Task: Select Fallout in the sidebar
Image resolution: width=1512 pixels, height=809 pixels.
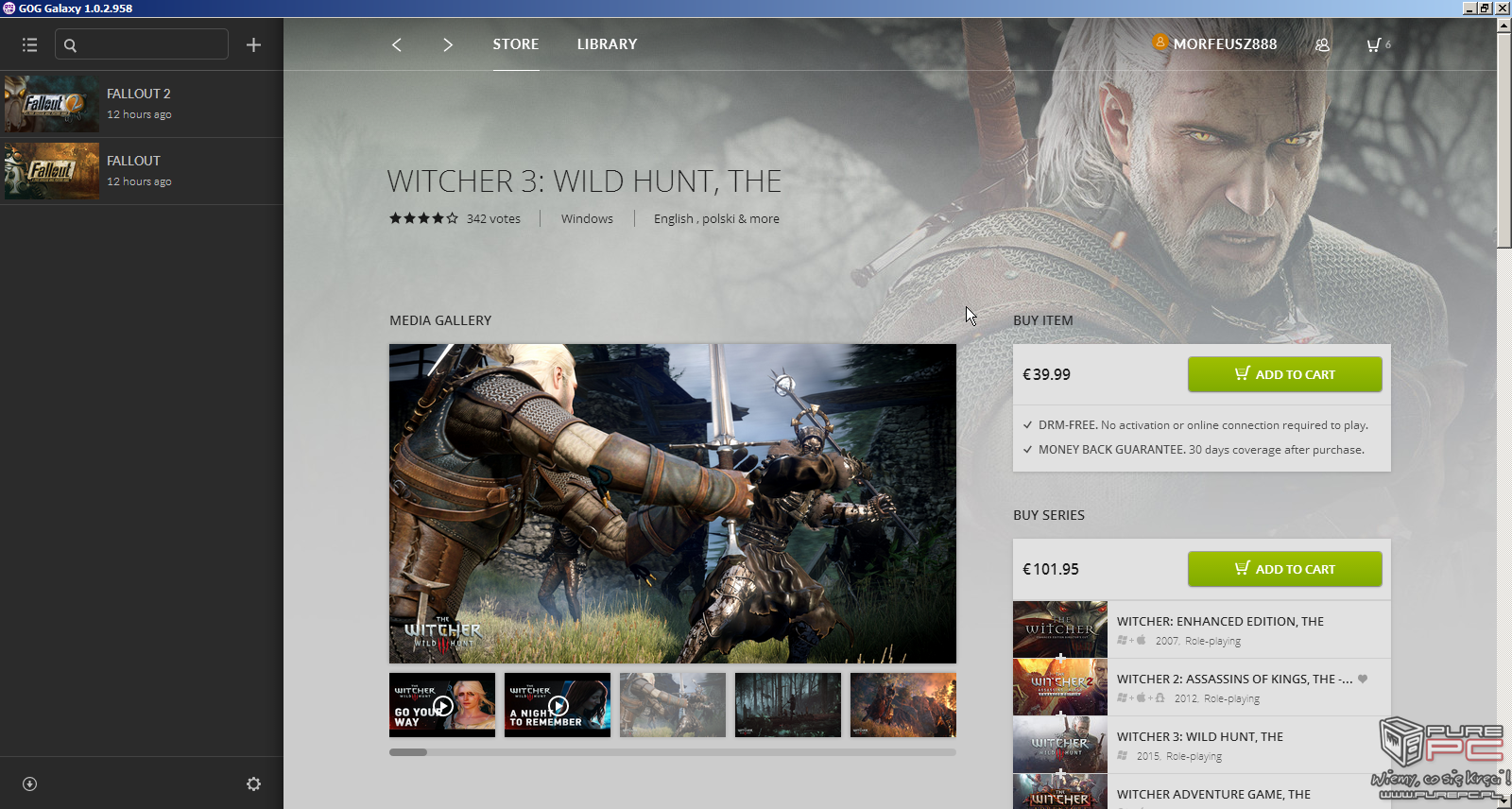Action: coord(142,171)
